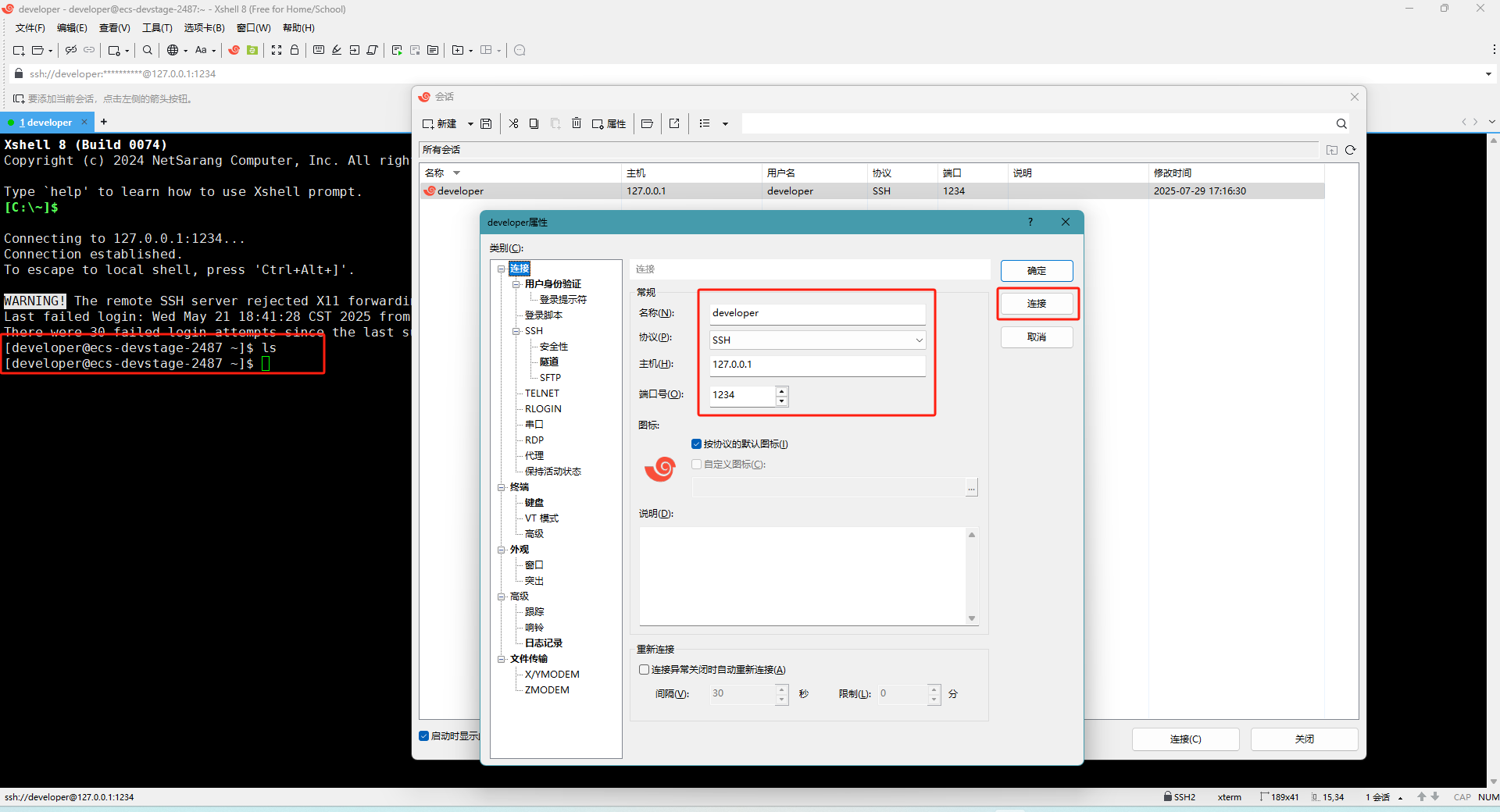This screenshot has width=1500, height=812.
Task: Open the 工具(T) menu
Action: pos(157,28)
